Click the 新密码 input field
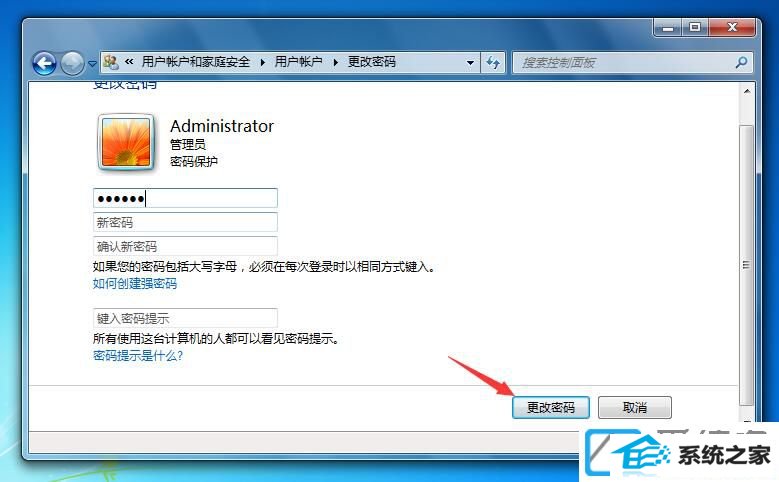 point(185,222)
